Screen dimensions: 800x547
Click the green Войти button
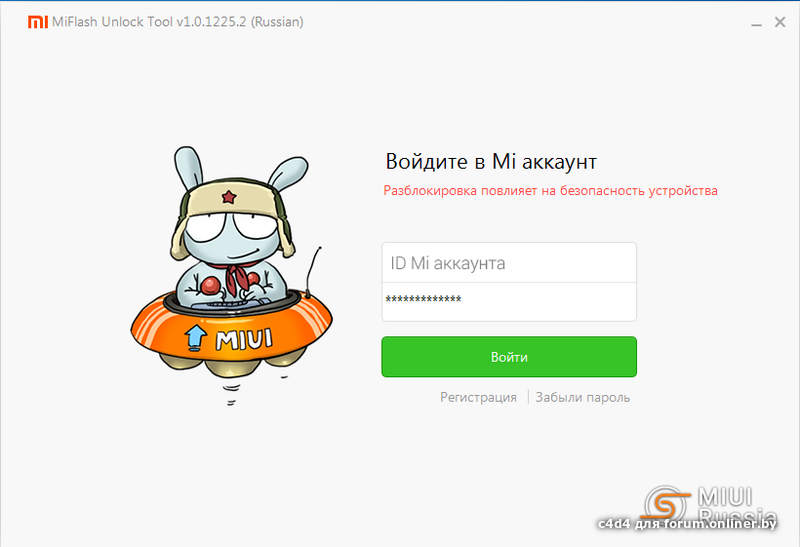509,357
